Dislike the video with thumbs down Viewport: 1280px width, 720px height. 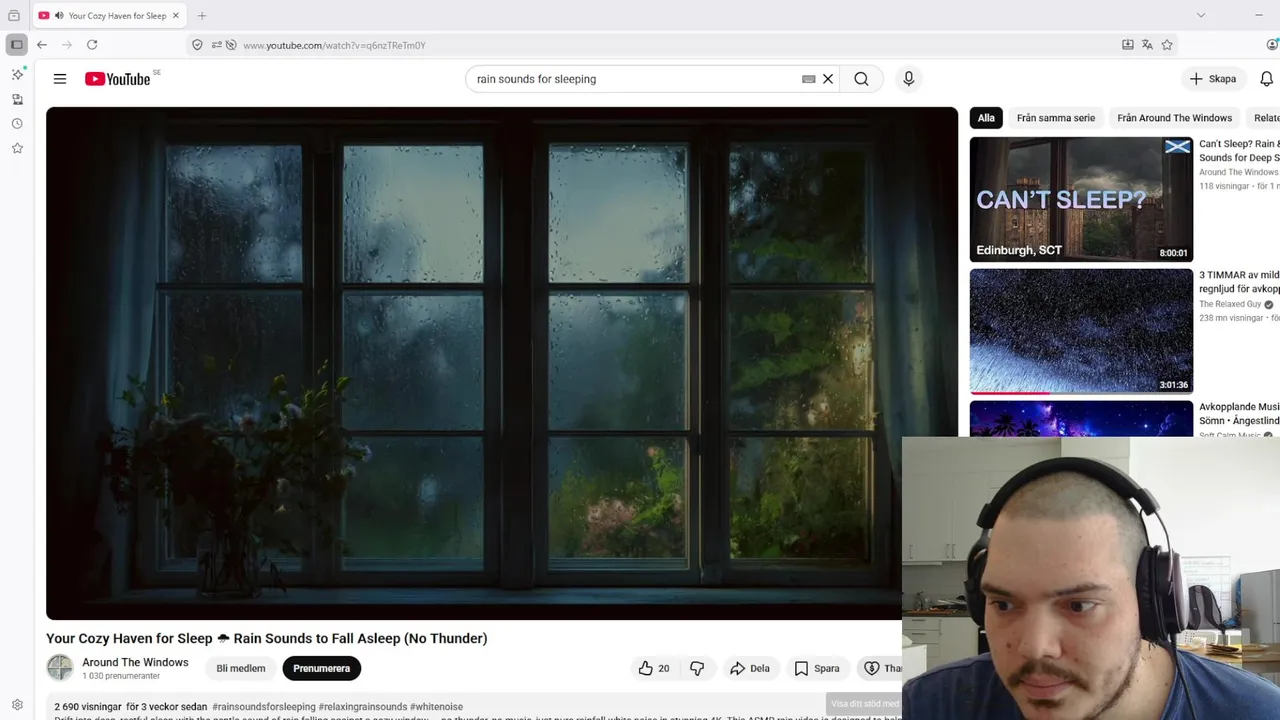coord(697,668)
